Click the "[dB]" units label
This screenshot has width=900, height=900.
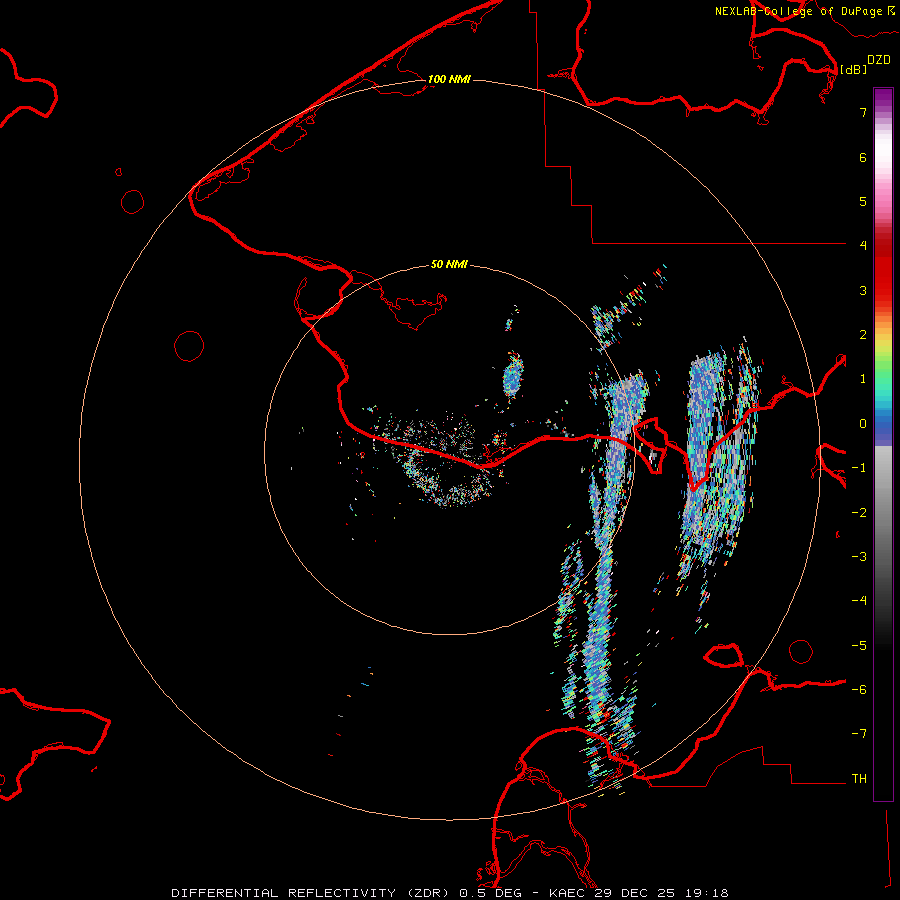(x=854, y=69)
